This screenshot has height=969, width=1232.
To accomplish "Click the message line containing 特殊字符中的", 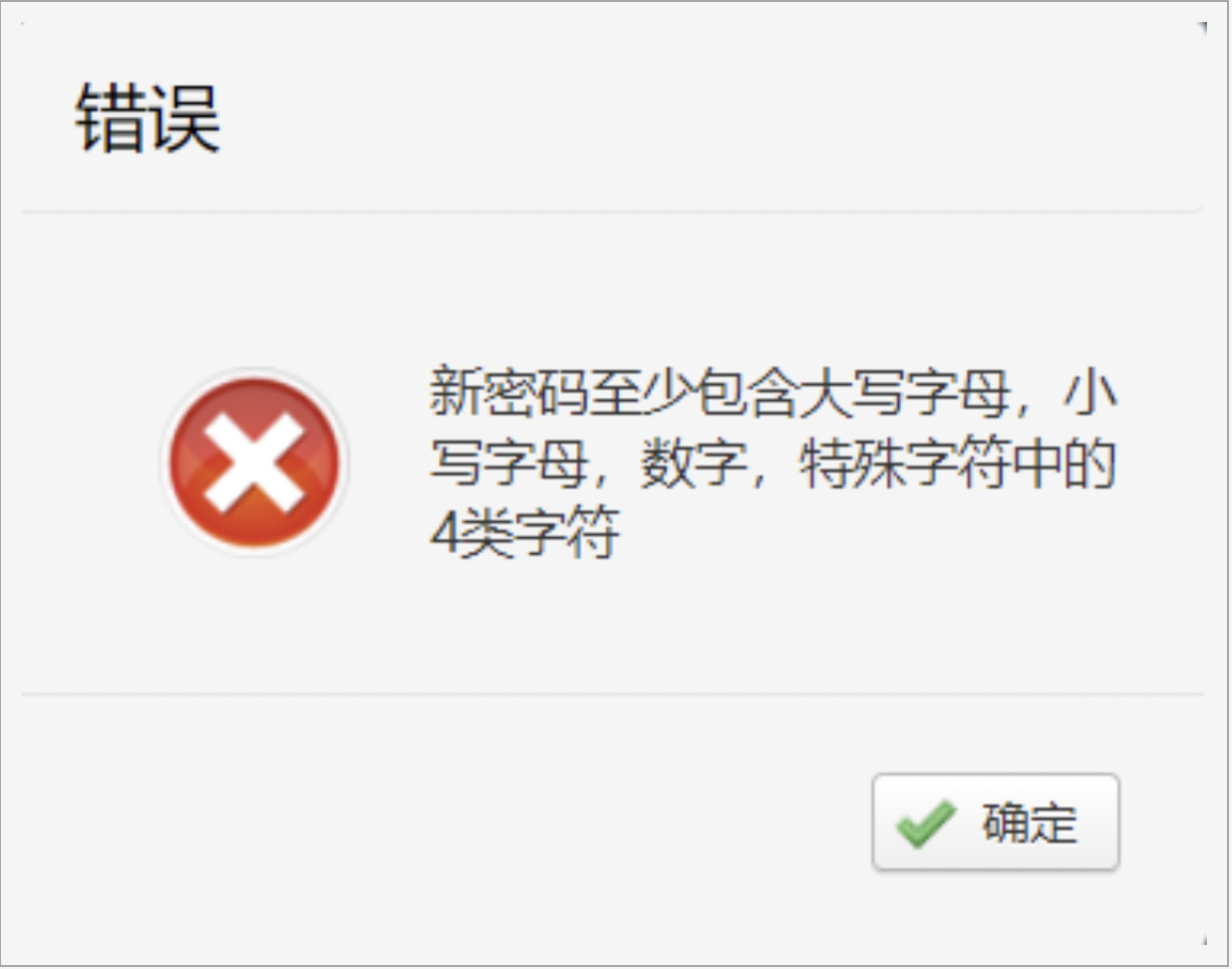I will click(x=773, y=463).
